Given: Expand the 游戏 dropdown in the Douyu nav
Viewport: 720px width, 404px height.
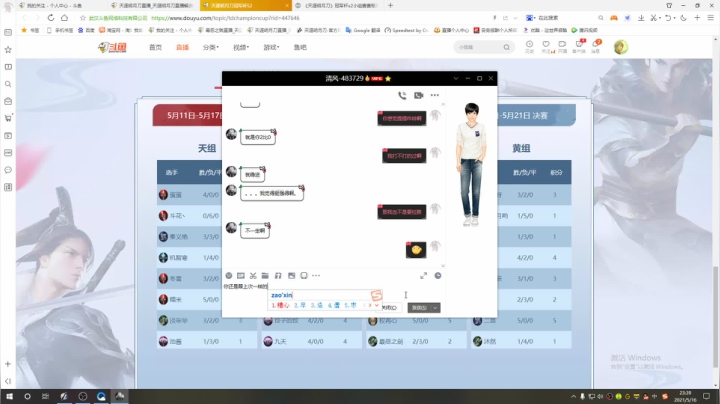Looking at the screenshot, I should (271, 47).
